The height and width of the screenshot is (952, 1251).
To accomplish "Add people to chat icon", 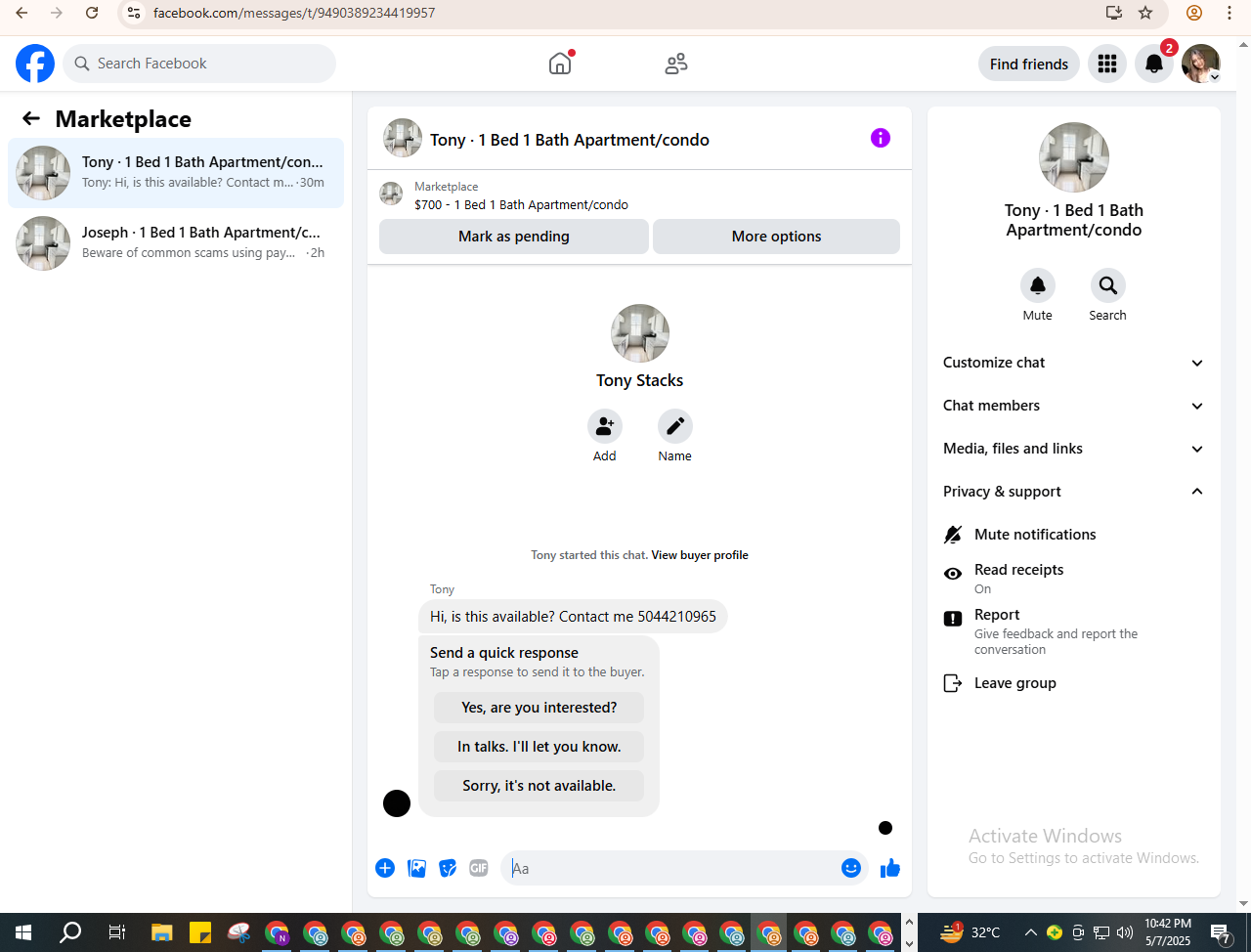I will click(x=605, y=426).
